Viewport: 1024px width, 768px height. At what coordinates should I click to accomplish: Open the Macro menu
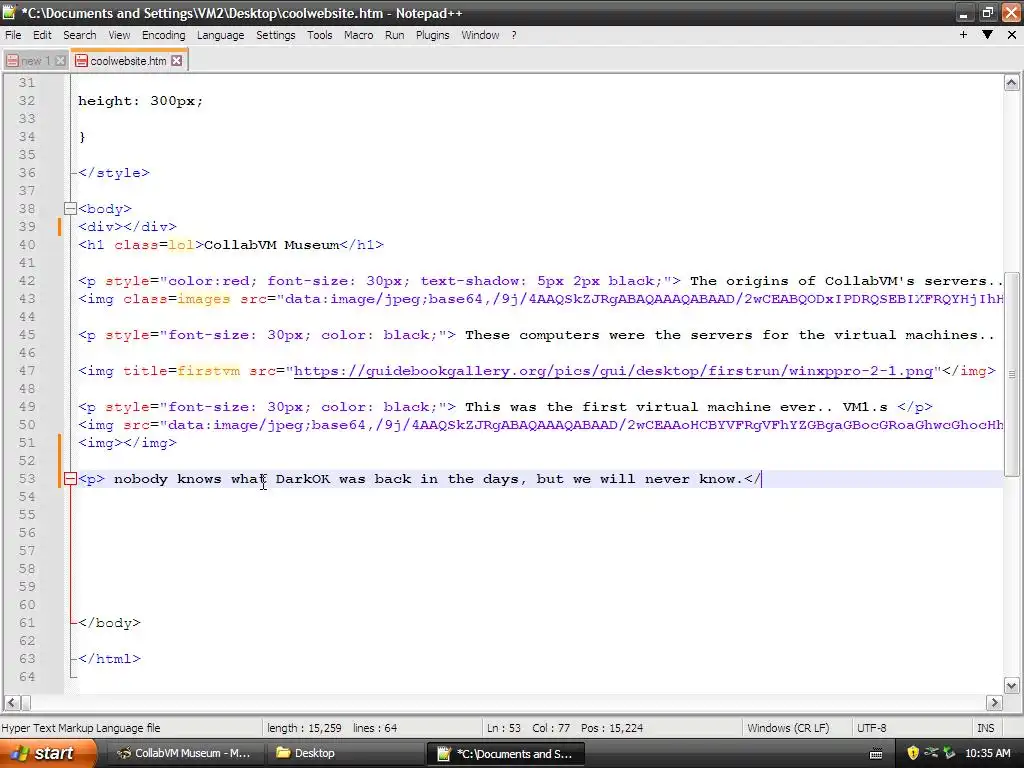[359, 35]
